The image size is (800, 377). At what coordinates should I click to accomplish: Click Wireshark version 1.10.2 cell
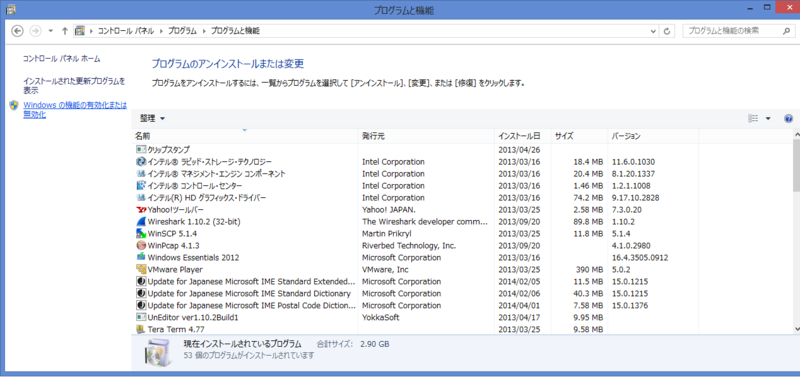(623, 222)
